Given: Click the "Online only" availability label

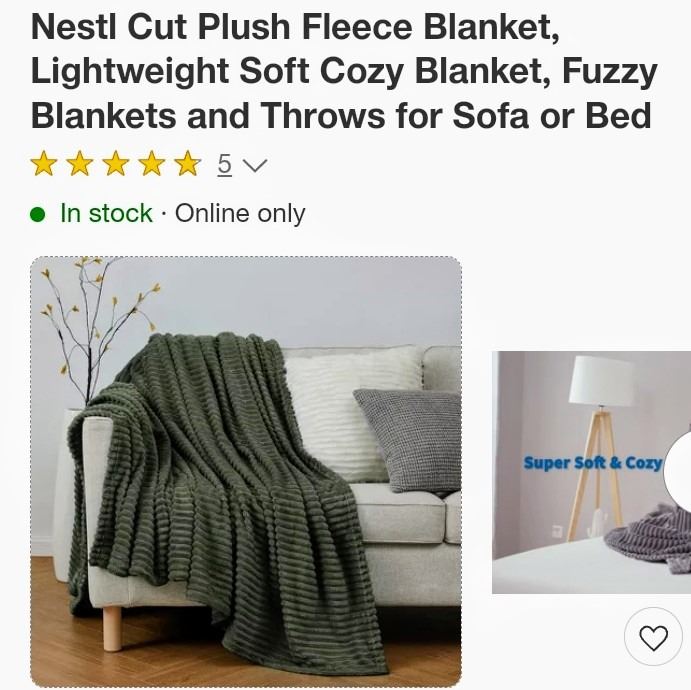Looking at the screenshot, I should coord(240,214).
